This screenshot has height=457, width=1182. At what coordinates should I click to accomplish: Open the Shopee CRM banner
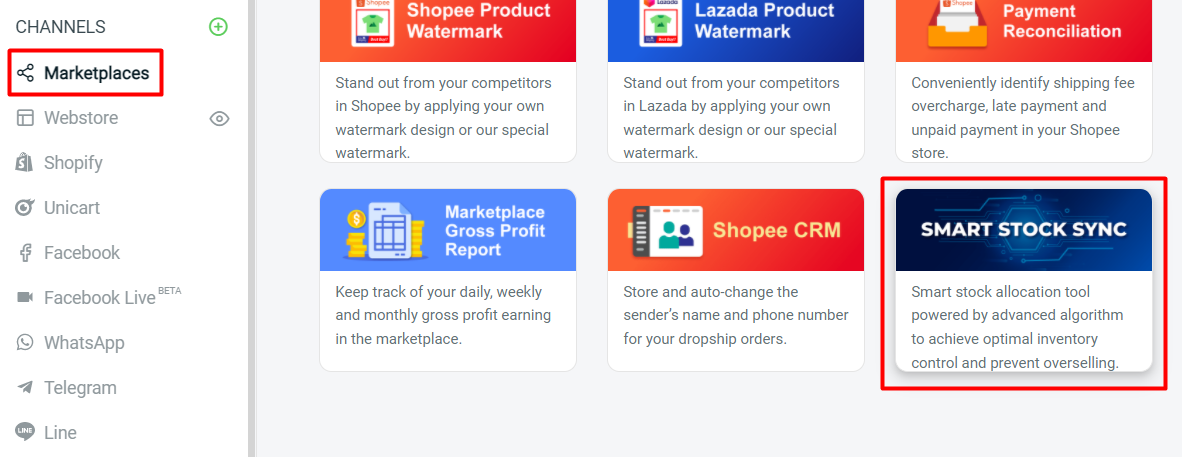(x=735, y=230)
